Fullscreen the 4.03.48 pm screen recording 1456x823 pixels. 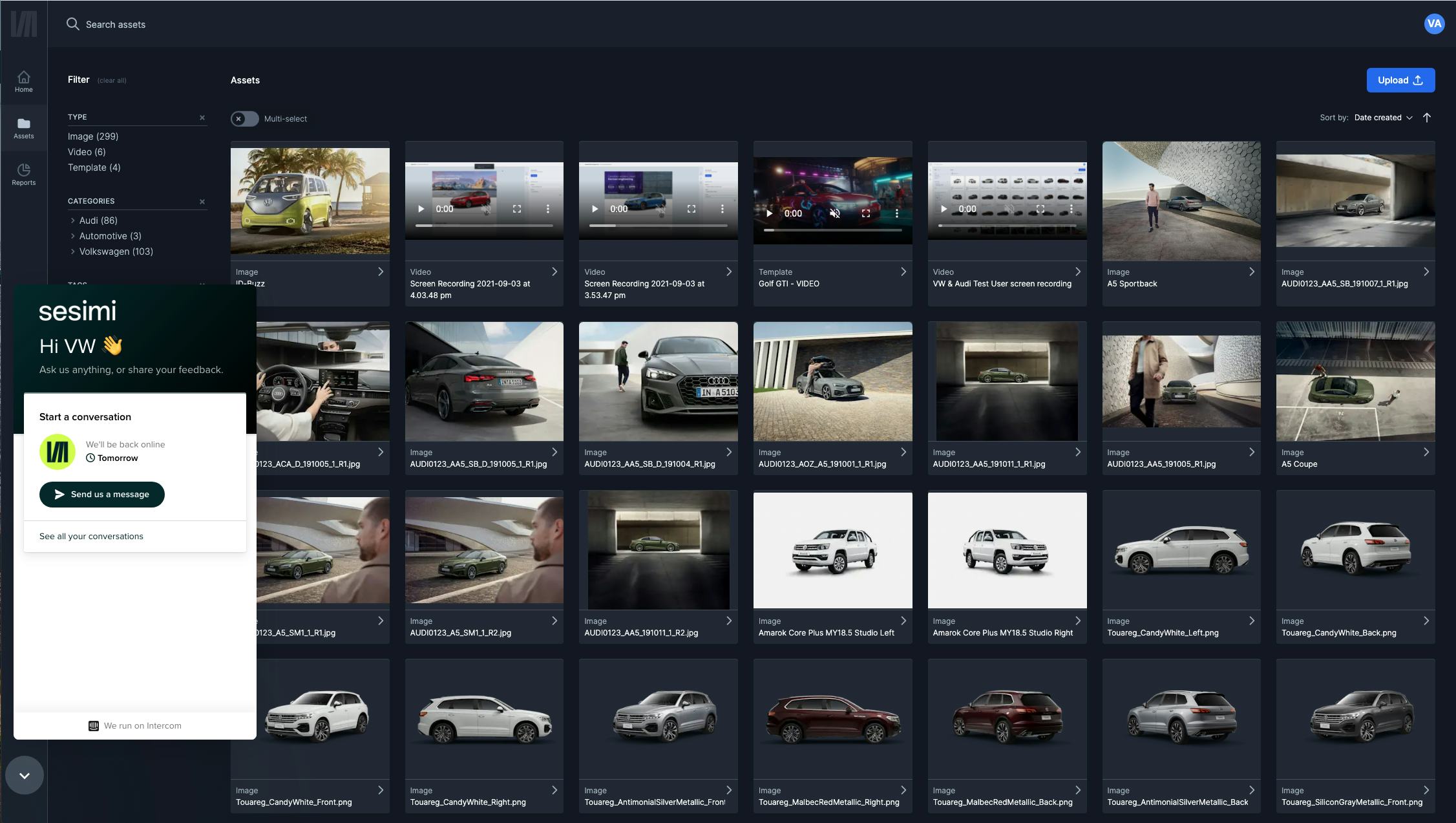pyautogui.click(x=517, y=209)
